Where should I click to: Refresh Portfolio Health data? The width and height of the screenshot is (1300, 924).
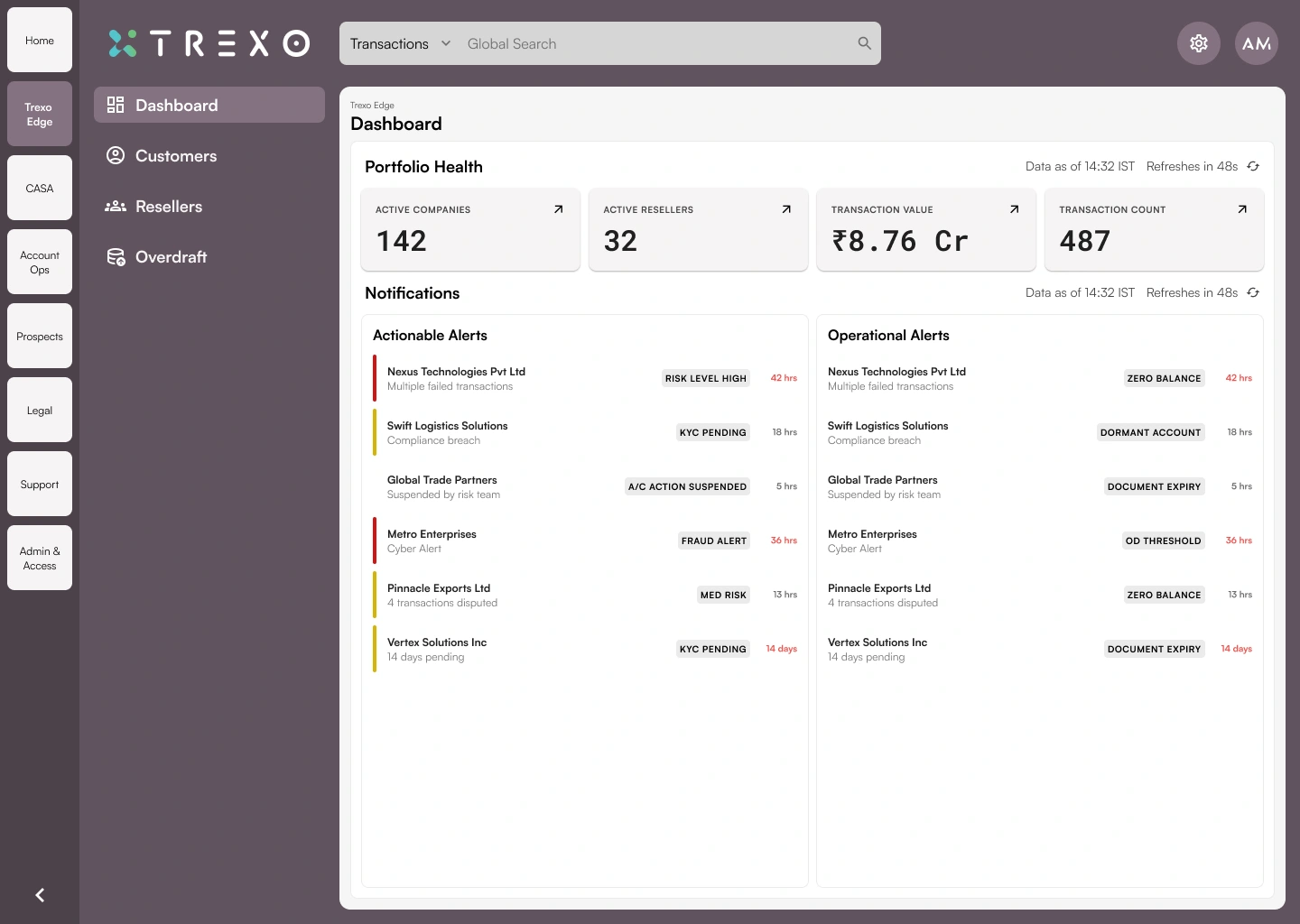pyautogui.click(x=1253, y=166)
